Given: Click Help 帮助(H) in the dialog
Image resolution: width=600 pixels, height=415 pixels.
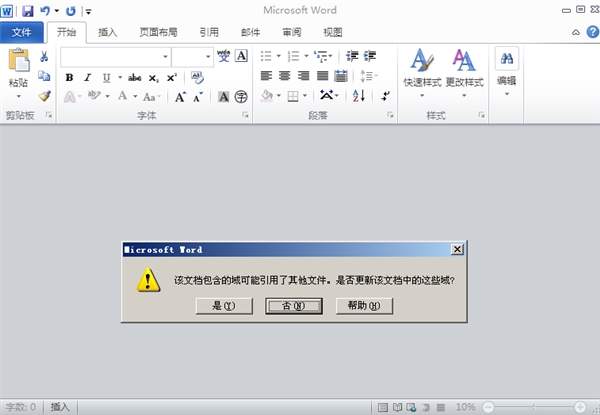Looking at the screenshot, I should coord(364,306).
